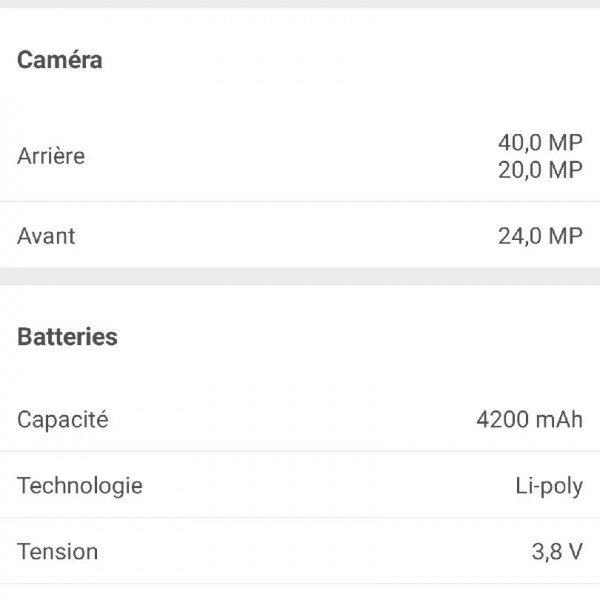600x600 pixels.
Task: Tap the 20,0 MP rear camera value
Action: 540,170
